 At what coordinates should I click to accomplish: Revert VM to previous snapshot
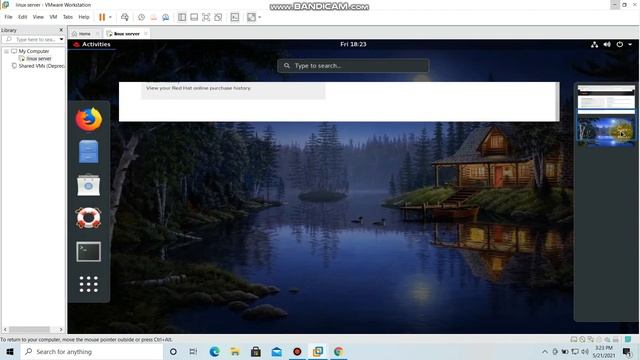[153, 17]
